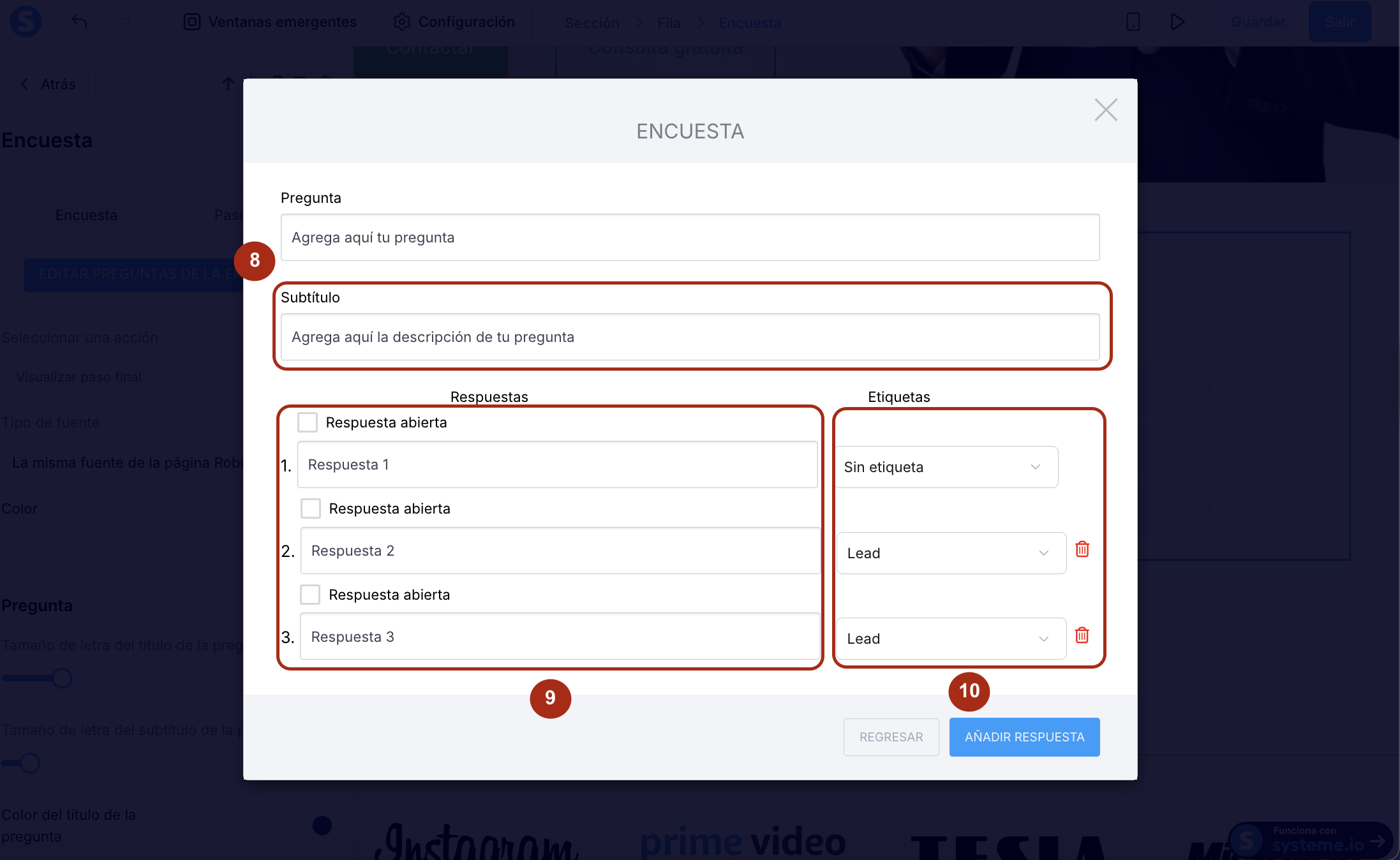Check Respuesta abierta for answer 2
Screen dimensions: 1400x860
pos(311,508)
